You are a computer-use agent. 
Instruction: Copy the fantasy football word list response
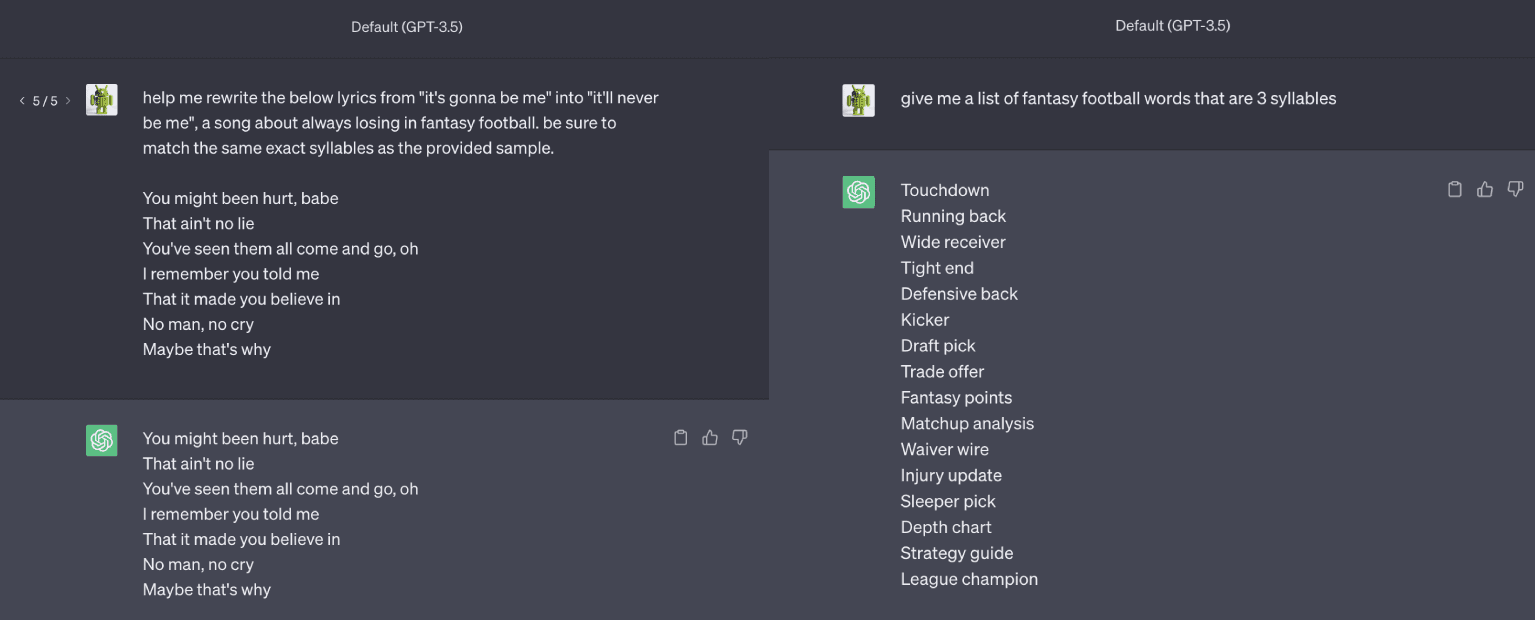click(x=1455, y=189)
